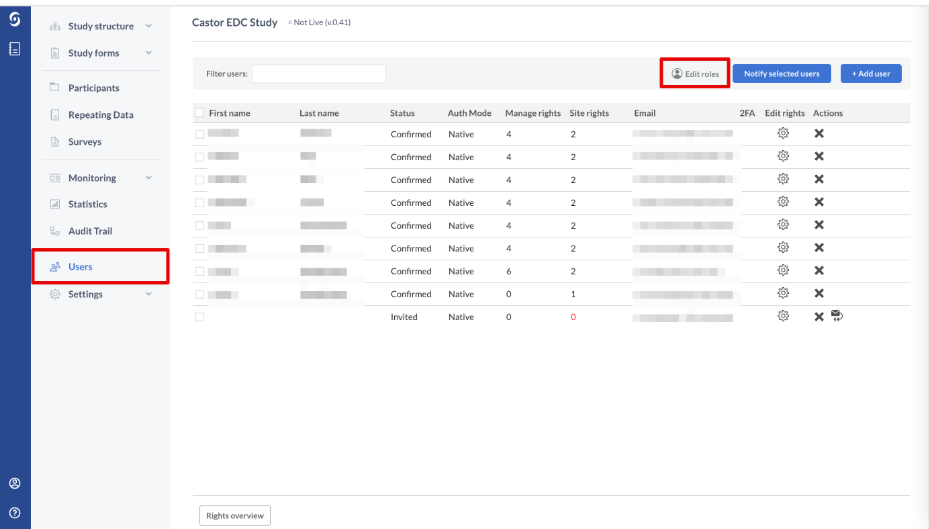929x529 pixels.
Task: Focus the Filter users input field
Action: pos(319,73)
